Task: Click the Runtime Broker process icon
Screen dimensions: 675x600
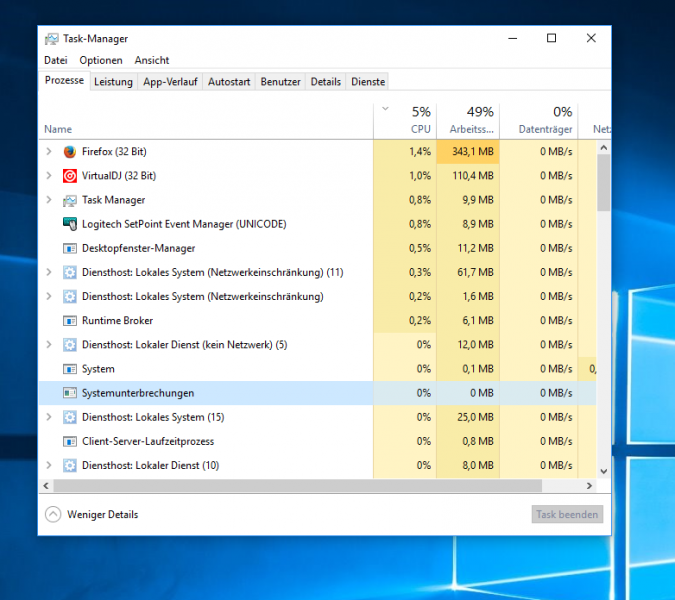Action: (x=70, y=321)
